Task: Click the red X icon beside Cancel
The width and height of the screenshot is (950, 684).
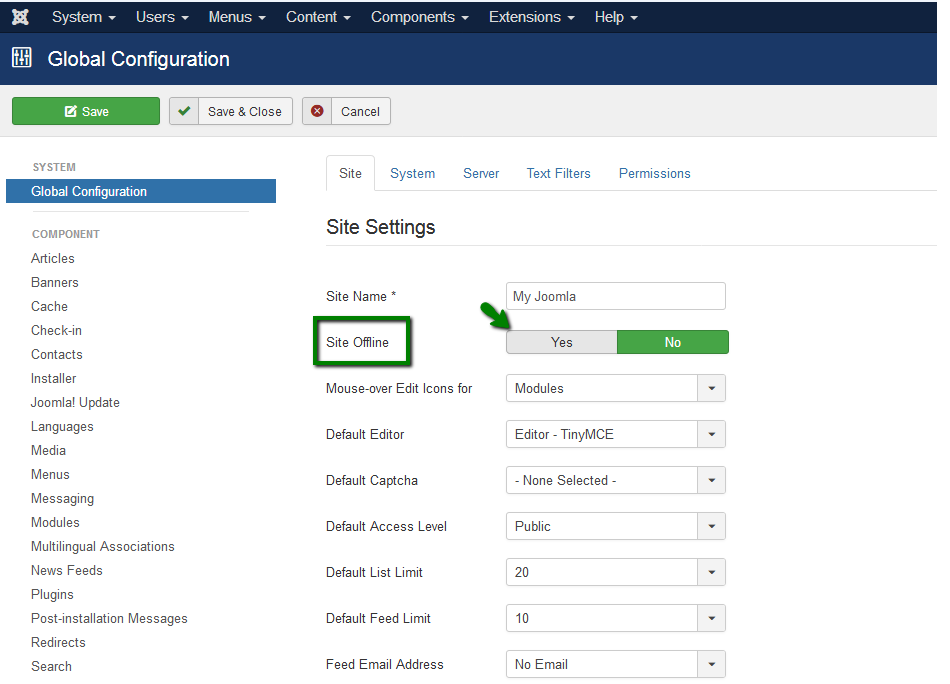Action: tap(317, 111)
